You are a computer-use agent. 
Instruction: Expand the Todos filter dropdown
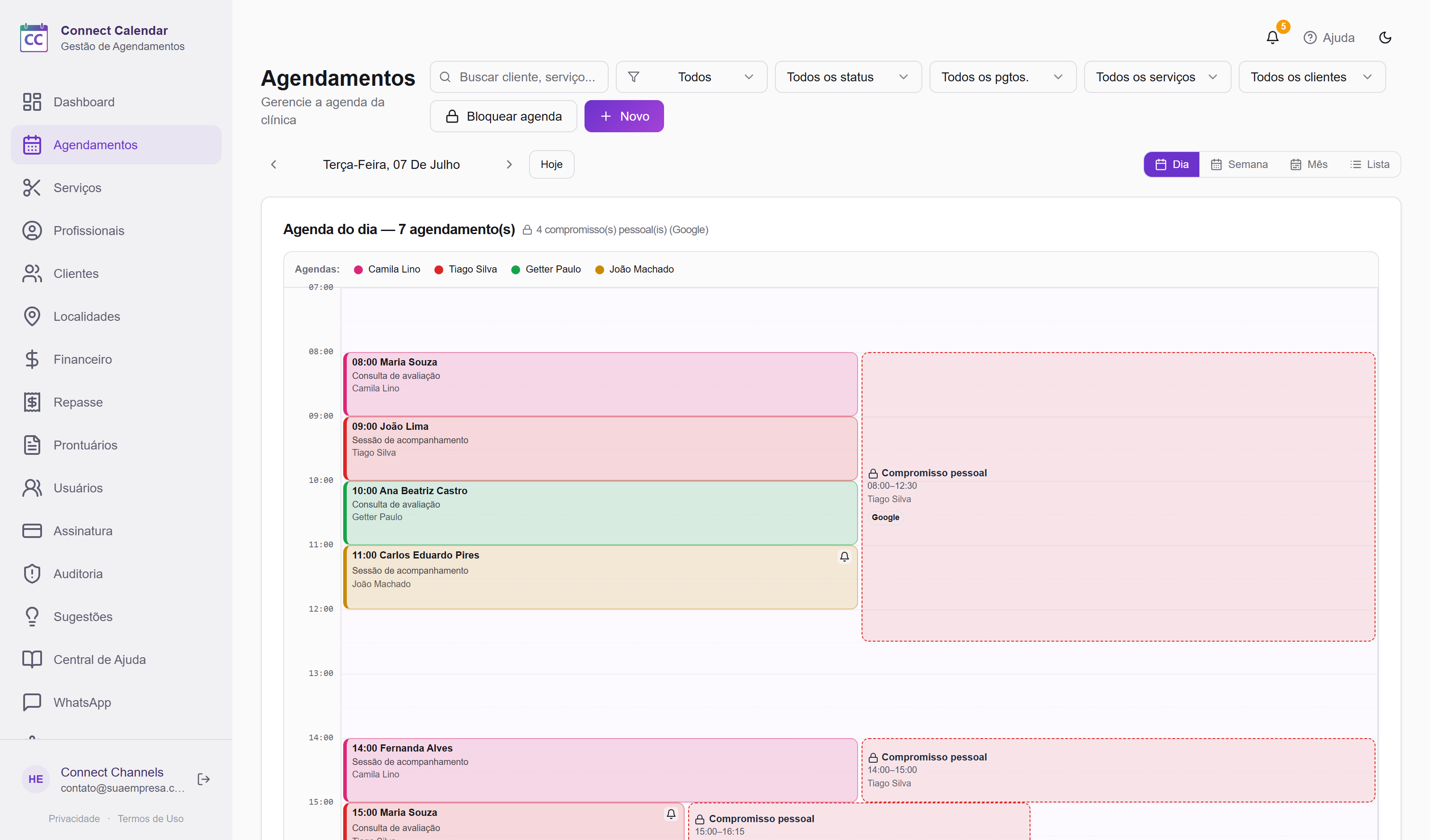691,77
